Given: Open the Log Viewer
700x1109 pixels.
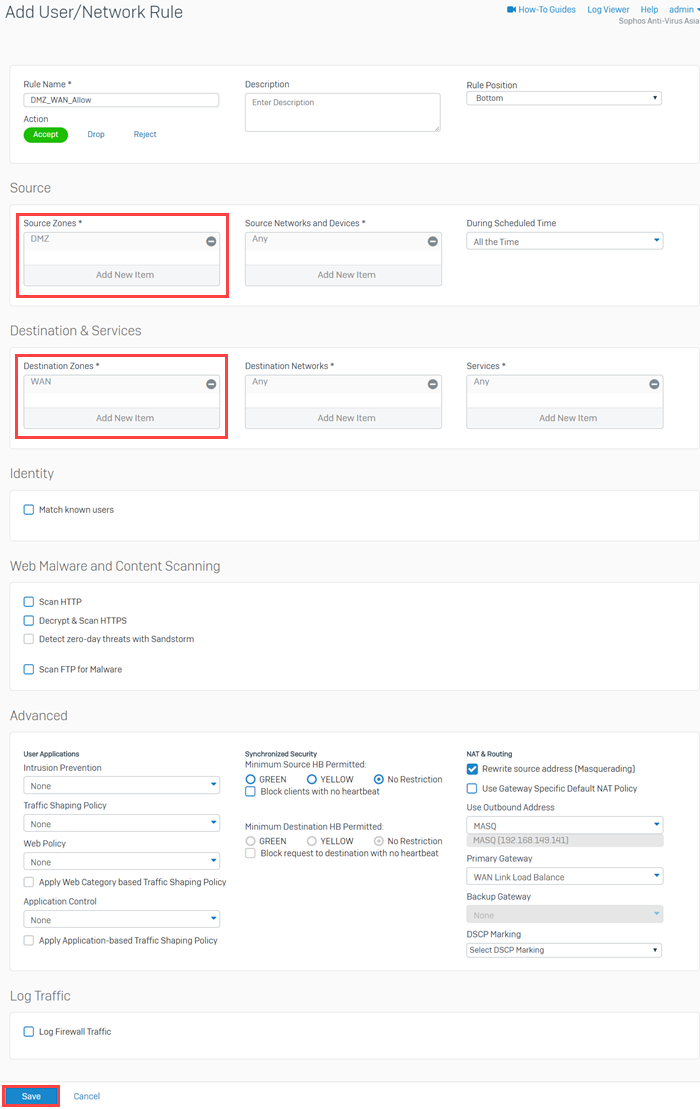Looking at the screenshot, I should tap(610, 9).
